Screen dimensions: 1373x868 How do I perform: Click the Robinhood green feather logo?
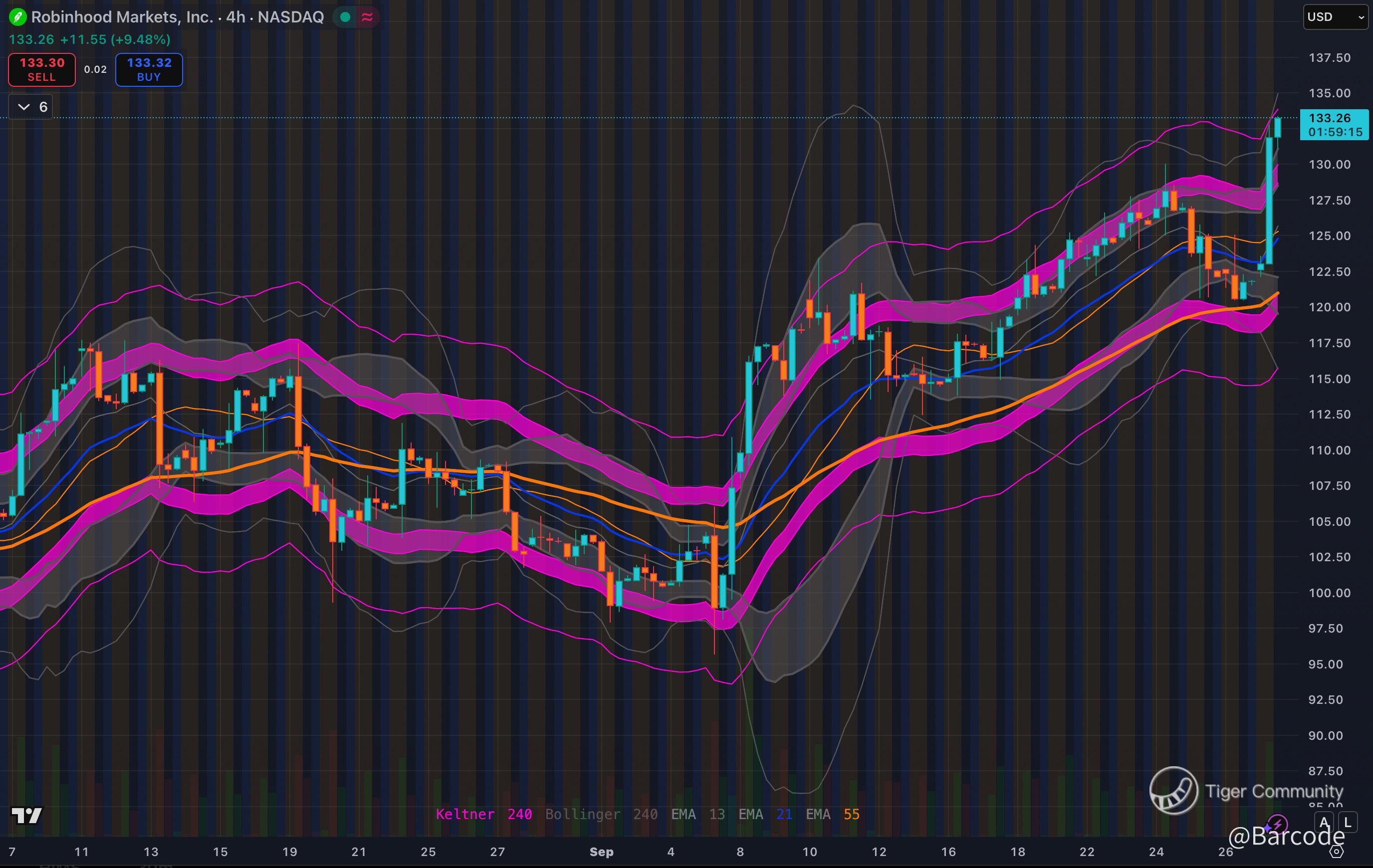coord(17,17)
